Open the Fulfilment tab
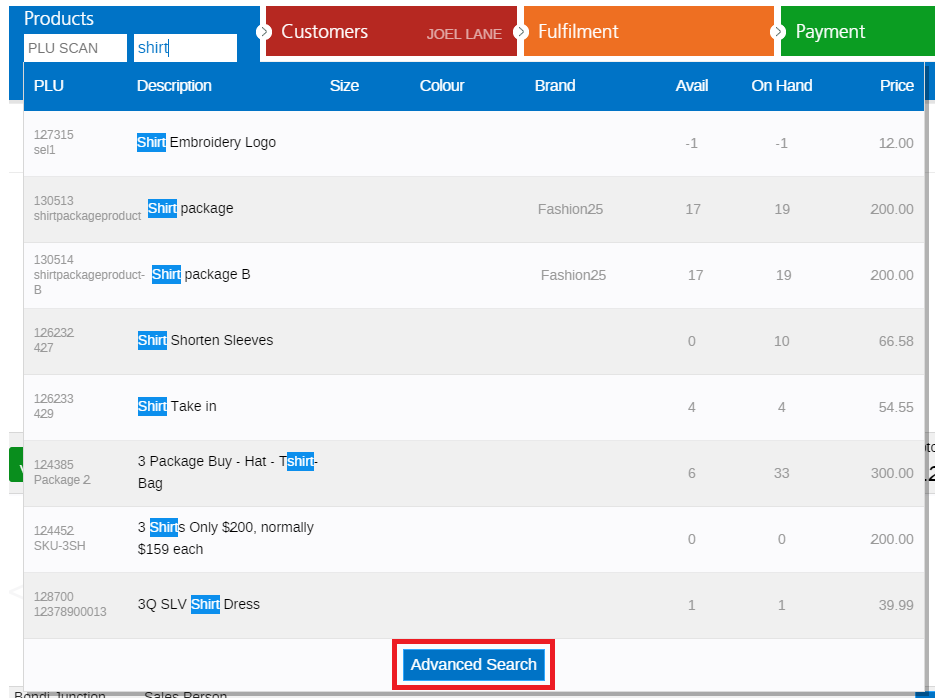 pos(649,31)
